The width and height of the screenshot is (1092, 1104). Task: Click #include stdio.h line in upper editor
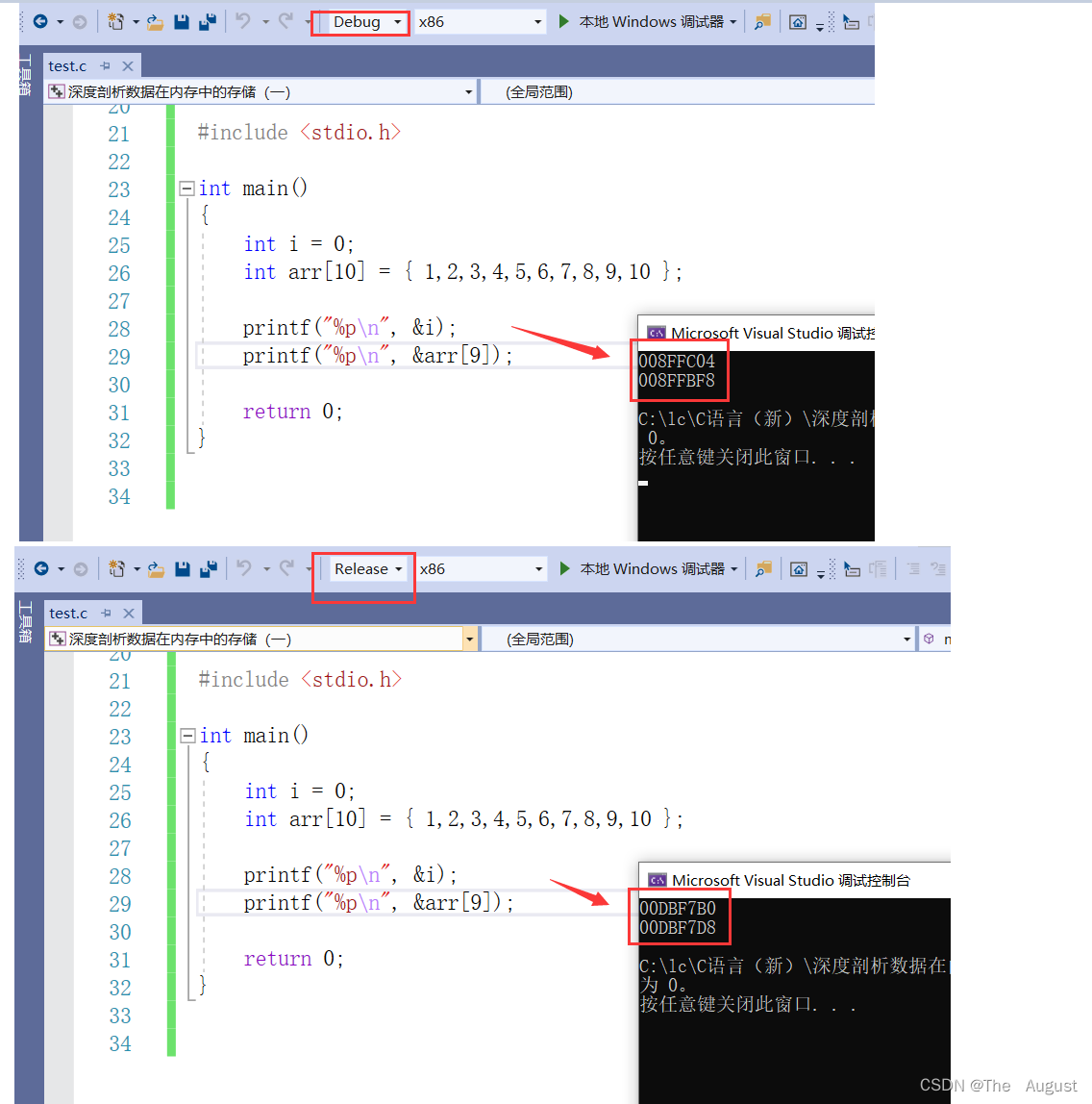299,133
